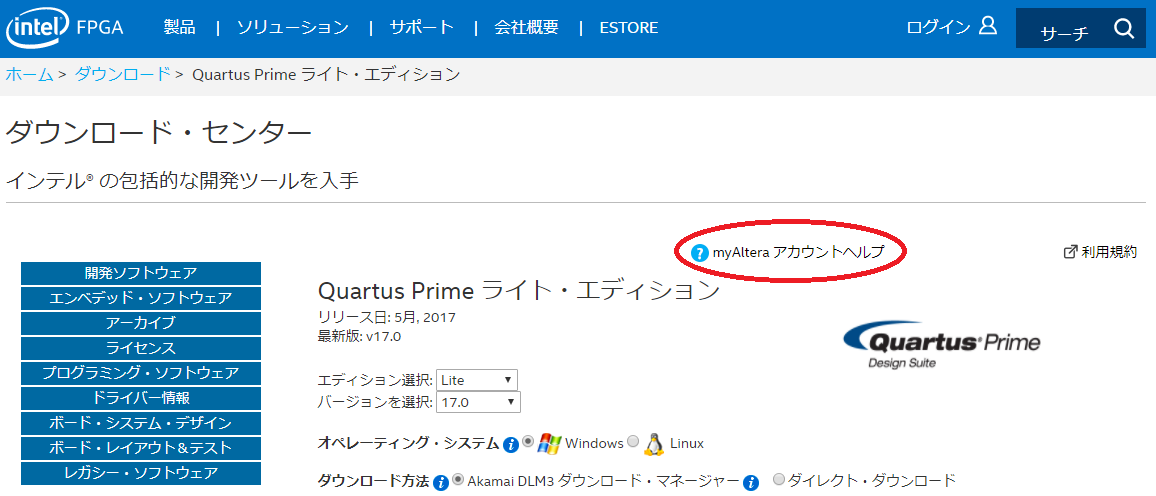Choose the ダイレクト・ダウンロード radio option
Viewport: 1156px width, 496px height.
[779, 479]
